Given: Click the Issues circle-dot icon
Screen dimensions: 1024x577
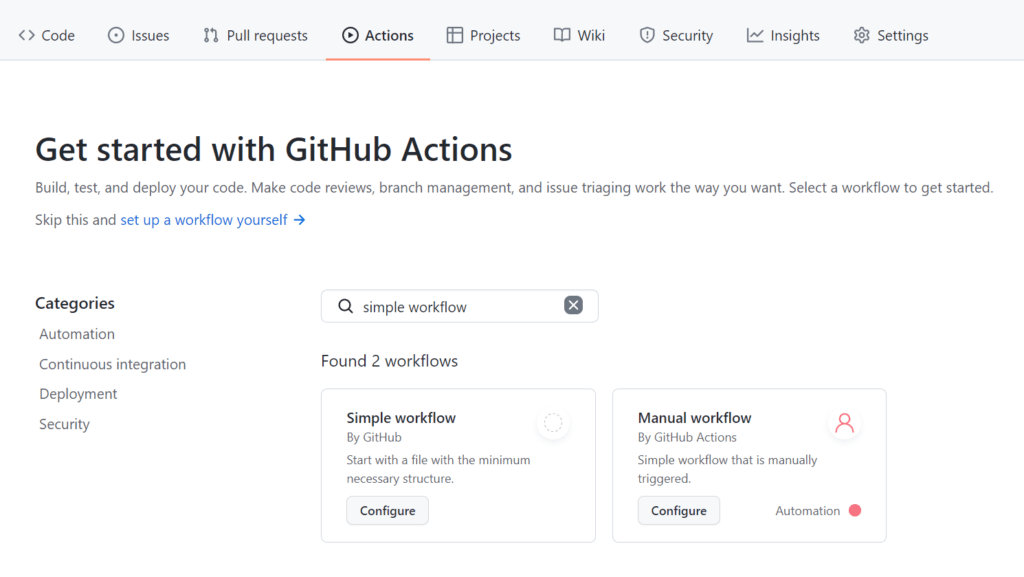Looking at the screenshot, I should click(116, 35).
